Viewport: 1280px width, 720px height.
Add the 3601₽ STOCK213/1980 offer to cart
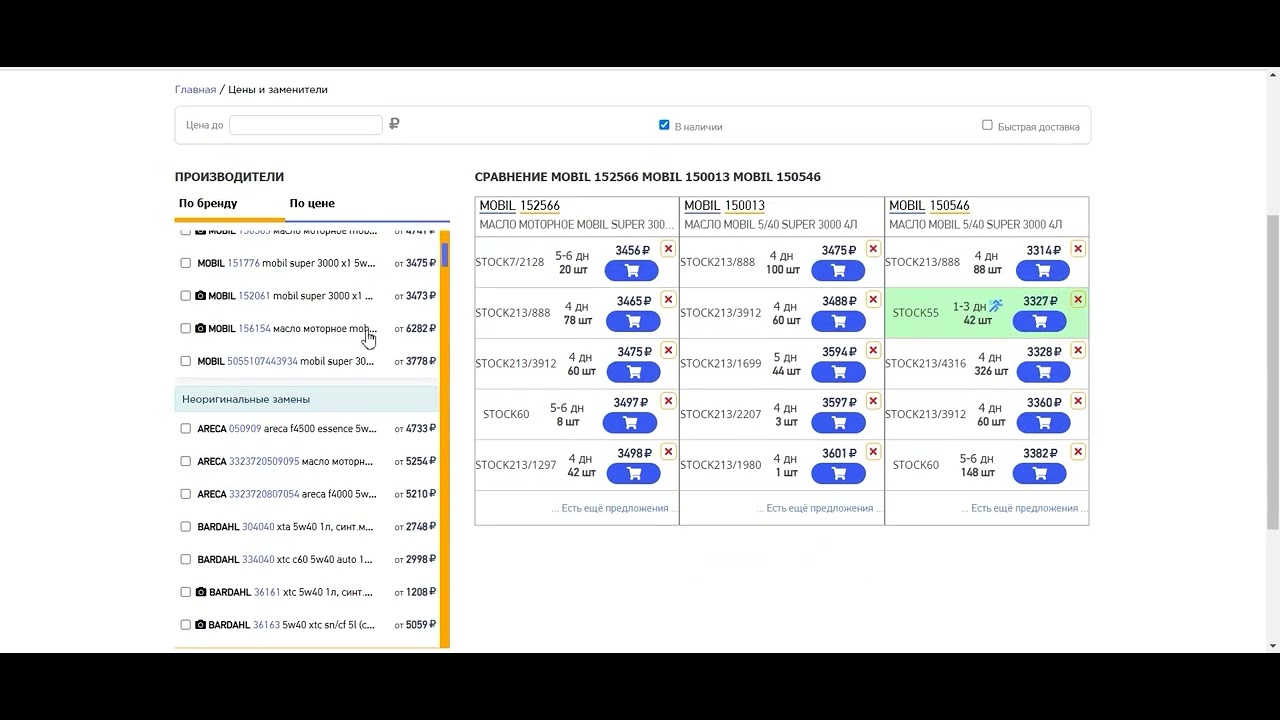coord(838,474)
